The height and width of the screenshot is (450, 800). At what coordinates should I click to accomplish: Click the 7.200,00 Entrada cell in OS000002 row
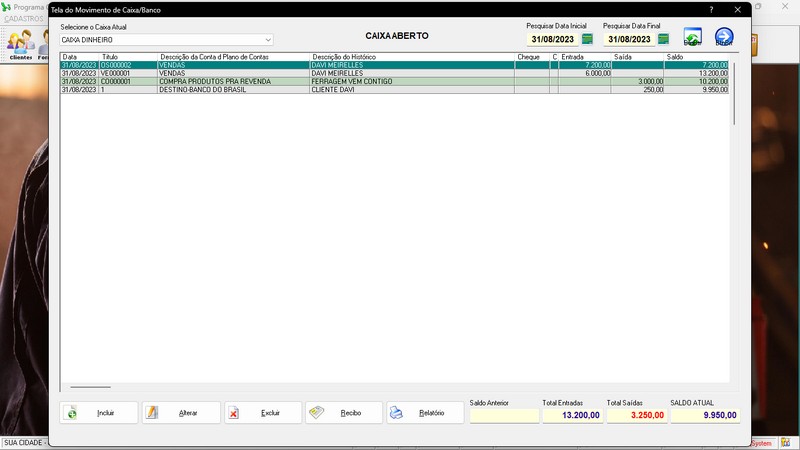(585, 65)
